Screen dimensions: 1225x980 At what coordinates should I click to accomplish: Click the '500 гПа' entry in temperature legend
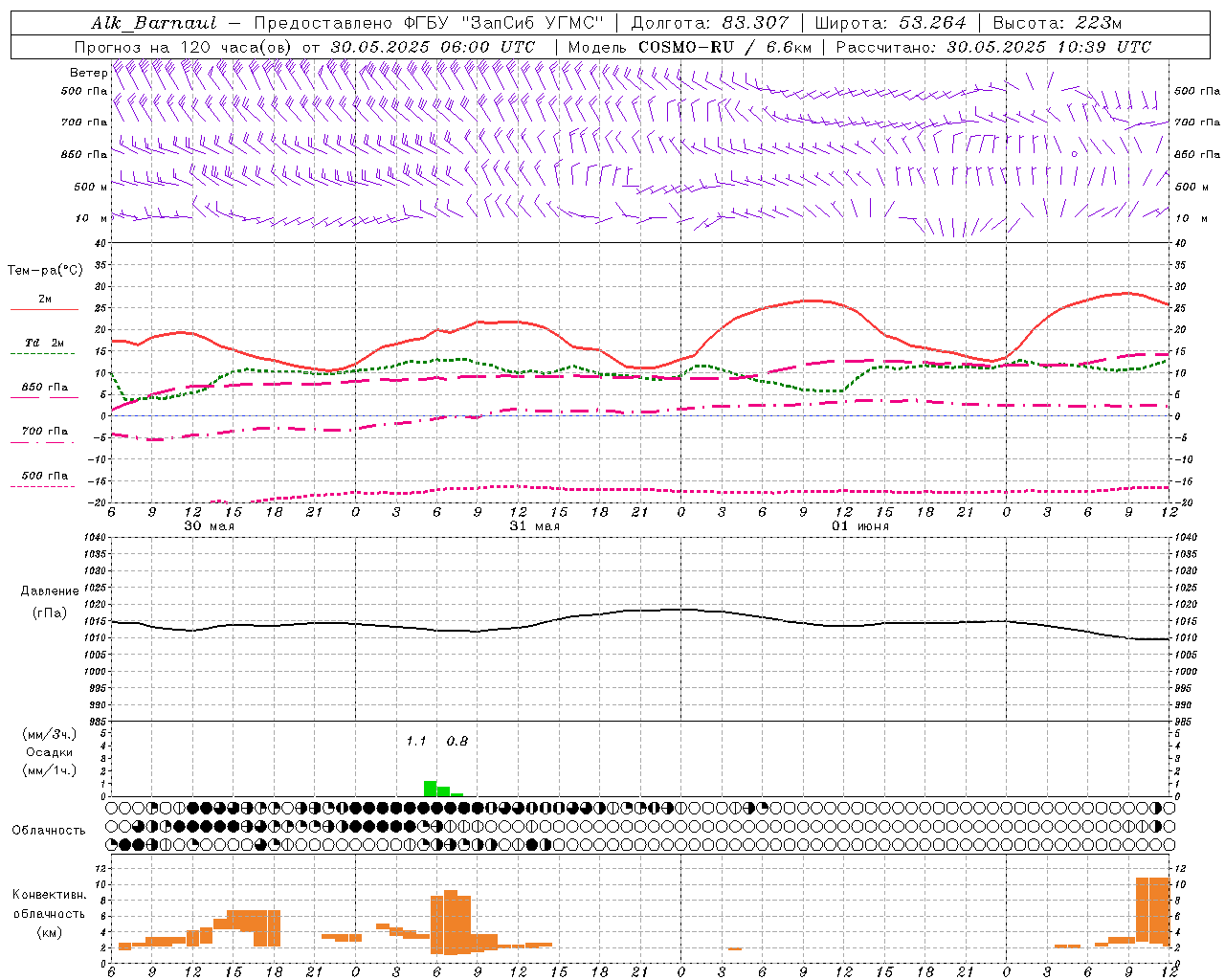(45, 476)
